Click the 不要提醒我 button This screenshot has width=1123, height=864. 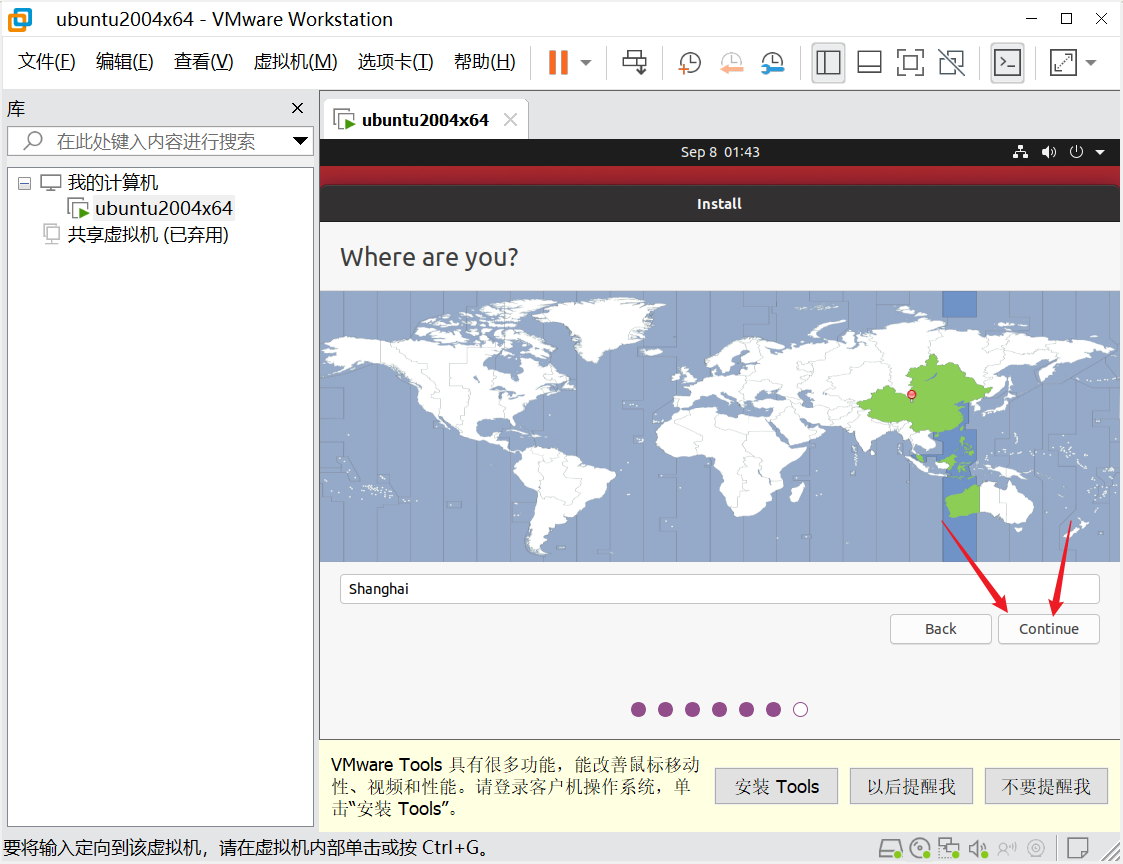click(x=1046, y=787)
